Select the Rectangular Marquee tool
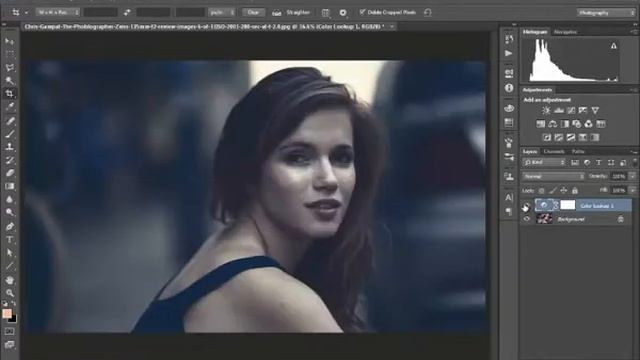 point(9,54)
